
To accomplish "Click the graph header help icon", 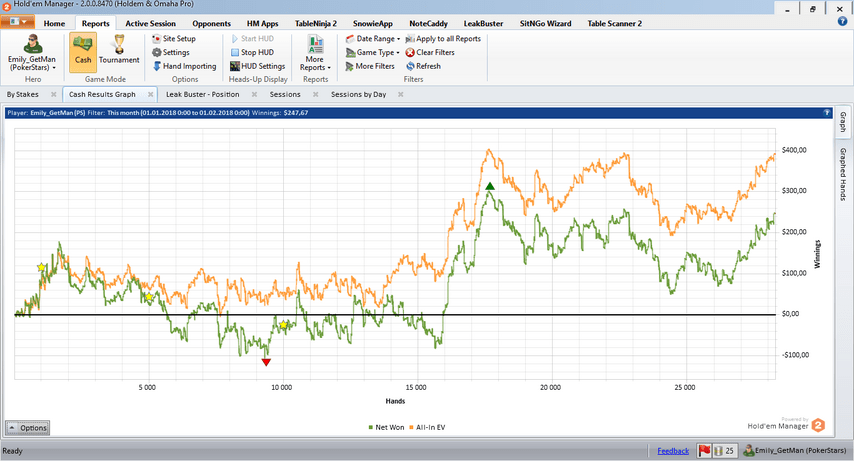I will pyautogui.click(x=826, y=113).
